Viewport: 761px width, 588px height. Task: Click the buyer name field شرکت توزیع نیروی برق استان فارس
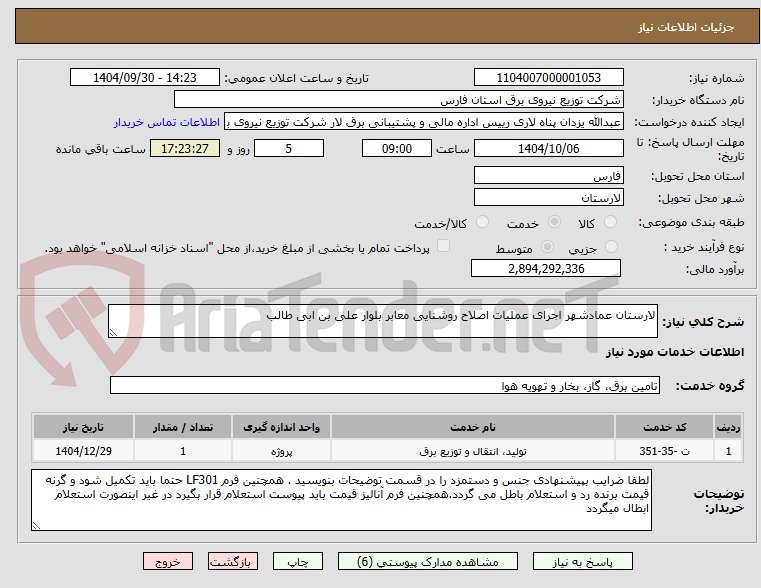(x=398, y=99)
